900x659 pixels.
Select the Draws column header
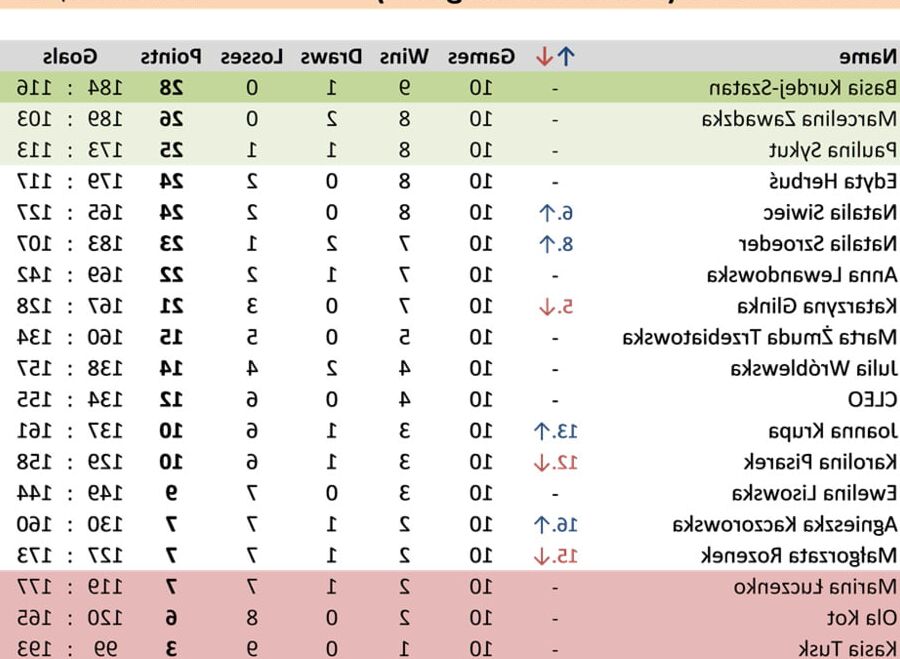pyautogui.click(x=331, y=56)
